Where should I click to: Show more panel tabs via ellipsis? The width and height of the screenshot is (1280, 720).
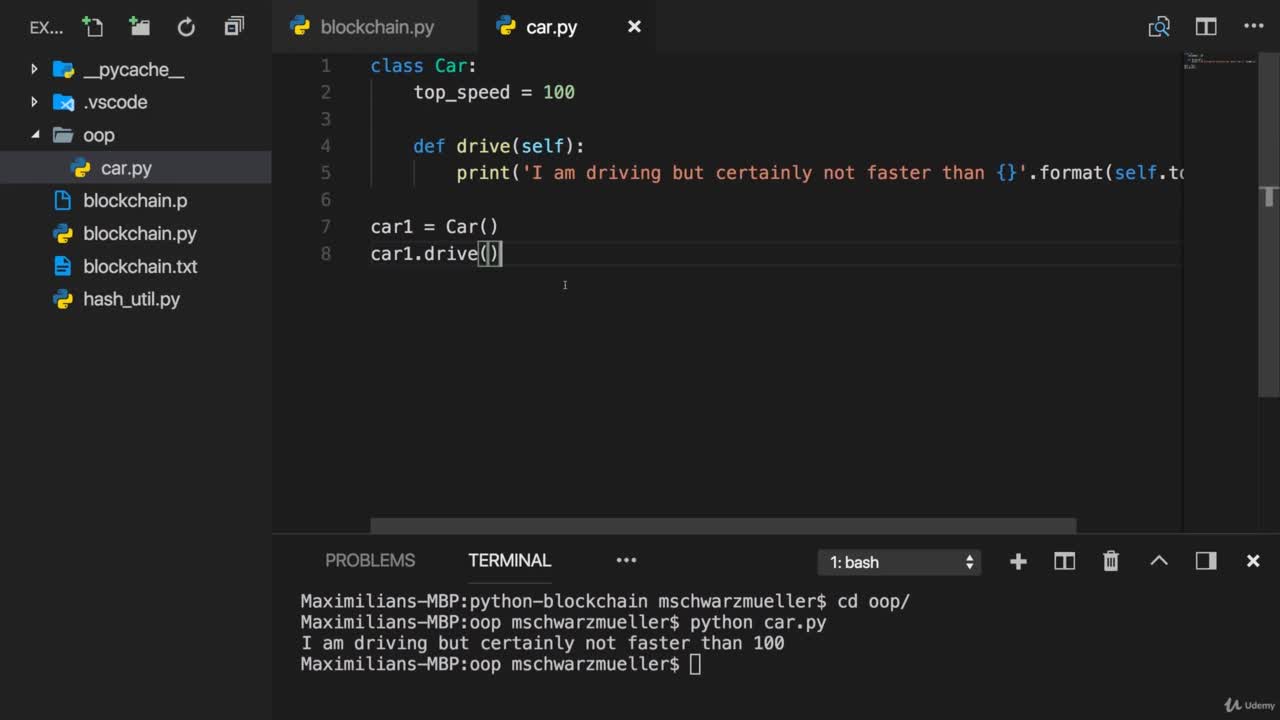pos(626,560)
